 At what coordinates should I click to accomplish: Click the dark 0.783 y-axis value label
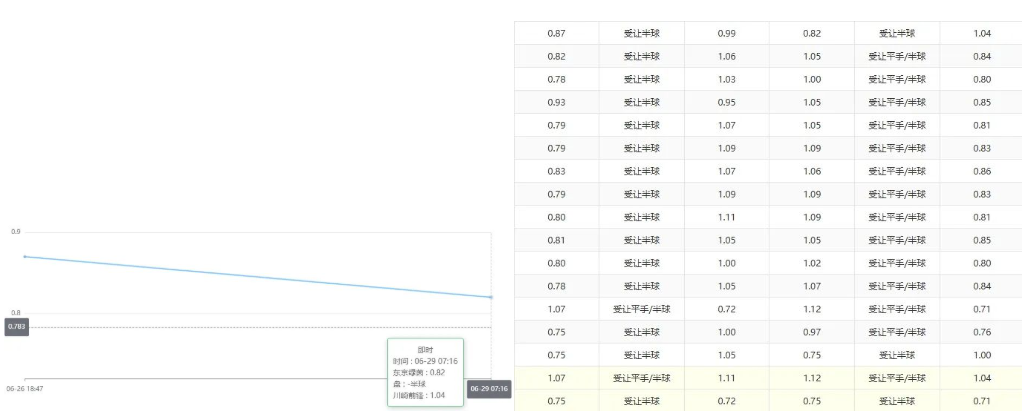[x=16, y=327]
